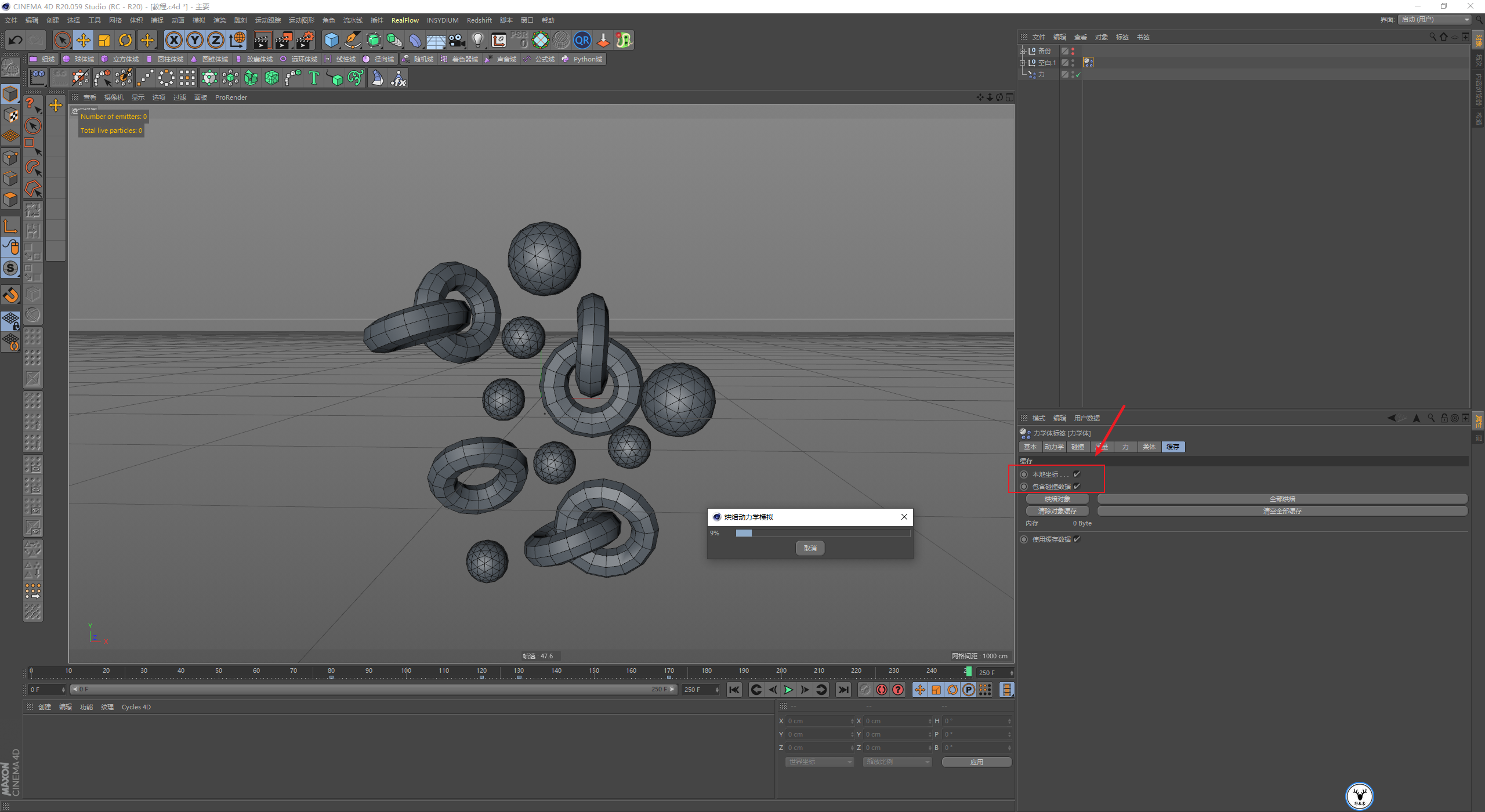Uncheck the 使用缓存数据 checkbox
The image size is (1485, 812).
pyautogui.click(x=1077, y=539)
